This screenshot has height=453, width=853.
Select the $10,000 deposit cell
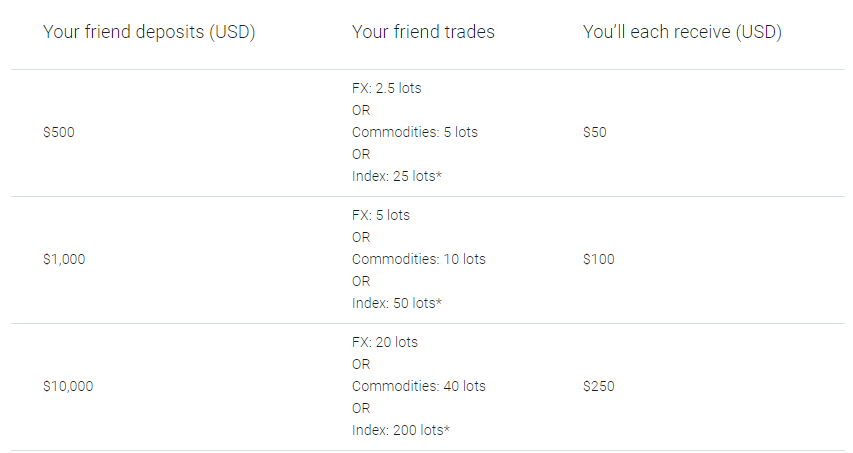(x=68, y=386)
